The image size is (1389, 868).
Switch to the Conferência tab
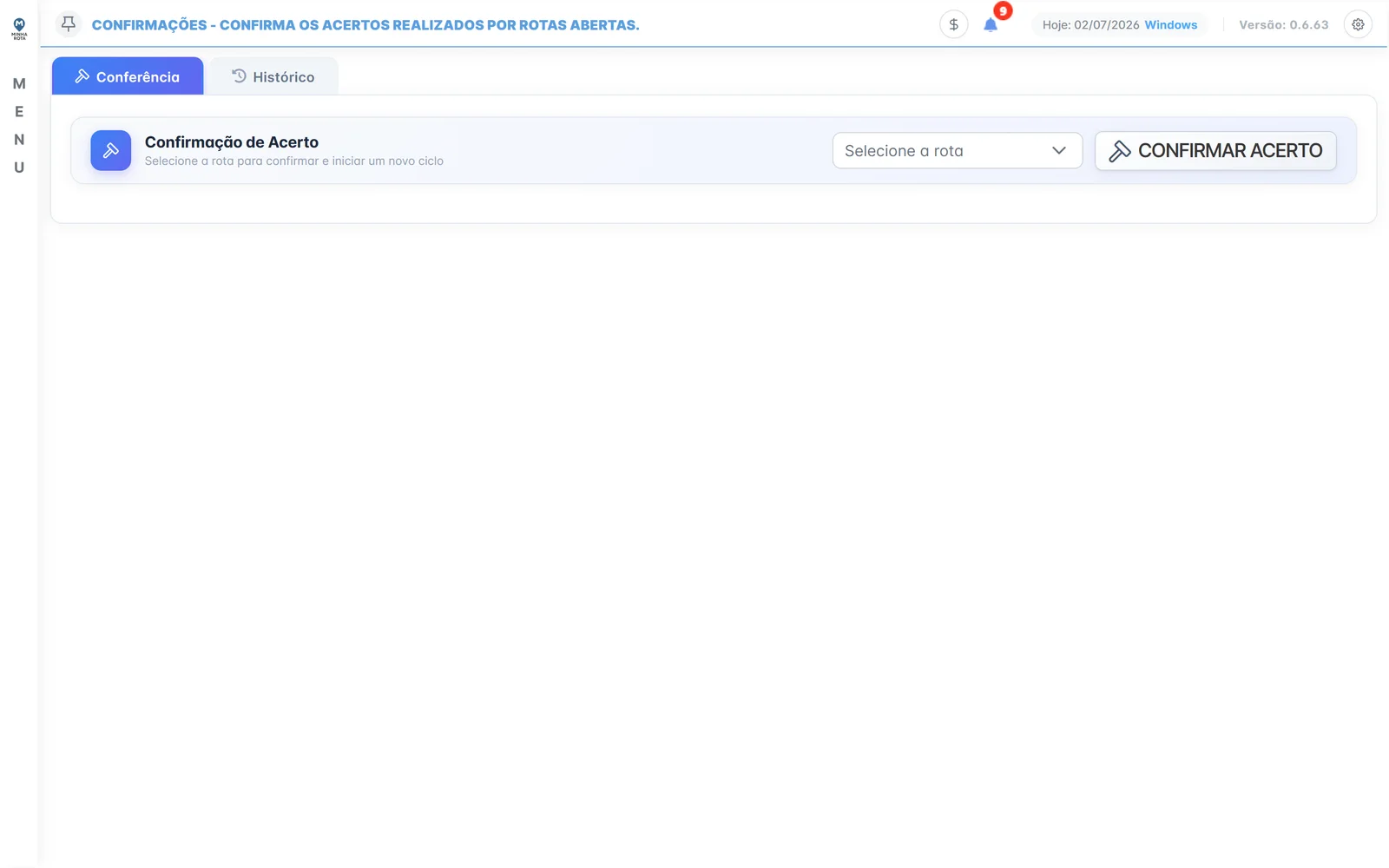pos(128,76)
